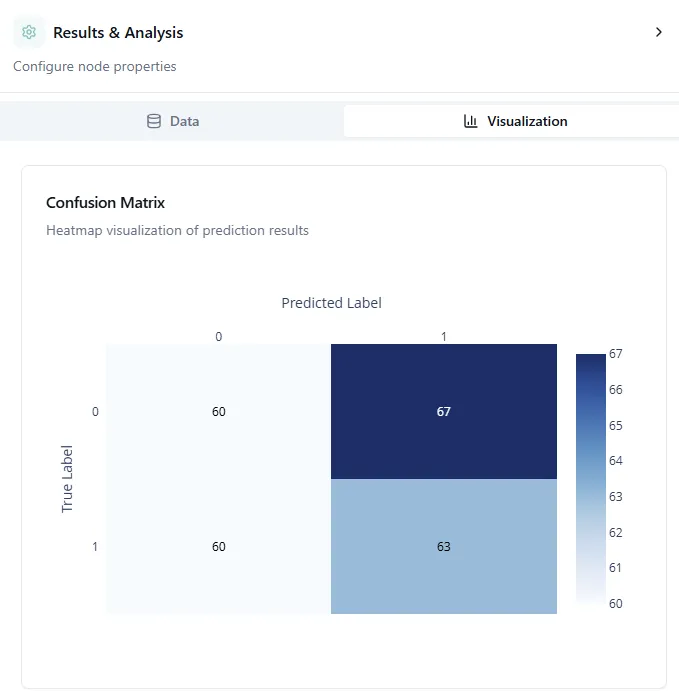Click the Results & Analysis gear icon
The height and width of the screenshot is (691, 679).
(x=29, y=32)
